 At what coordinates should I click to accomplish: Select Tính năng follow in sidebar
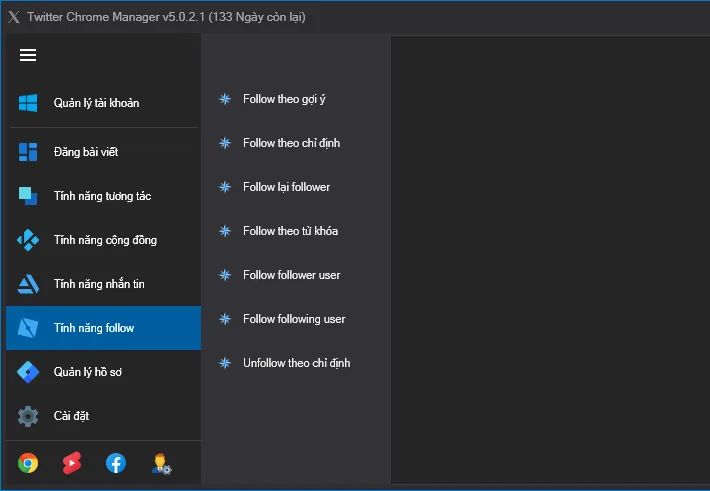pyautogui.click(x=103, y=327)
